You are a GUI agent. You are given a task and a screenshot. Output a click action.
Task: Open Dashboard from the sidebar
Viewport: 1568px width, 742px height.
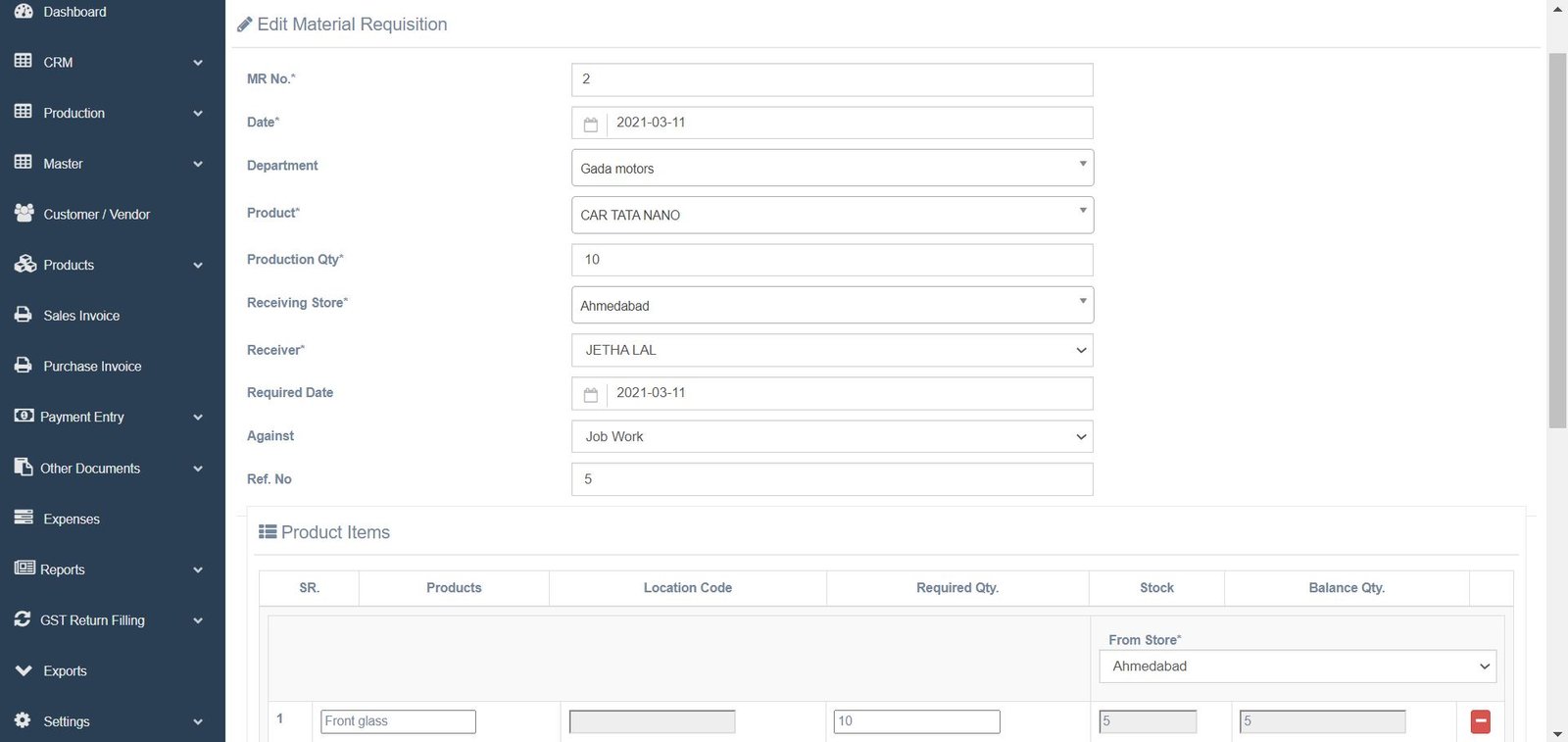74,12
